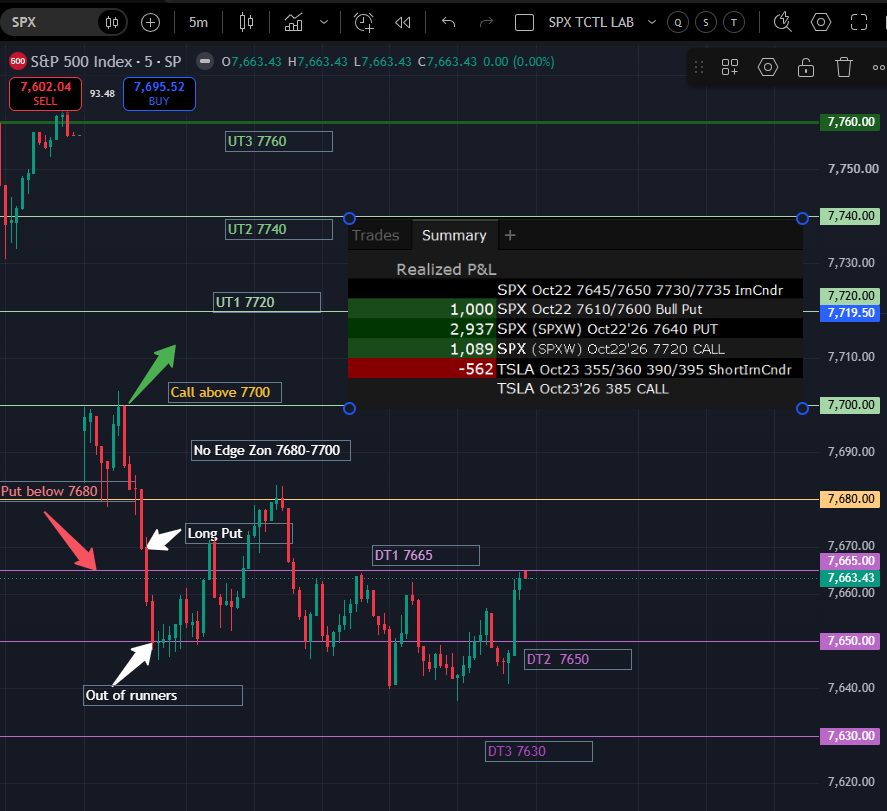
Task: Delete the selected drawing with trash icon
Action: point(843,67)
